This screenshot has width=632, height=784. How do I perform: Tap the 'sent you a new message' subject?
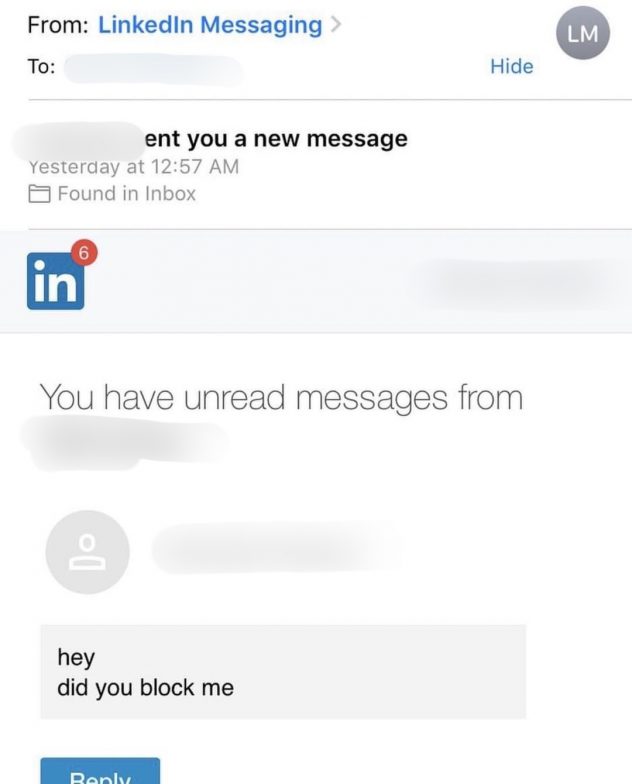tap(276, 138)
